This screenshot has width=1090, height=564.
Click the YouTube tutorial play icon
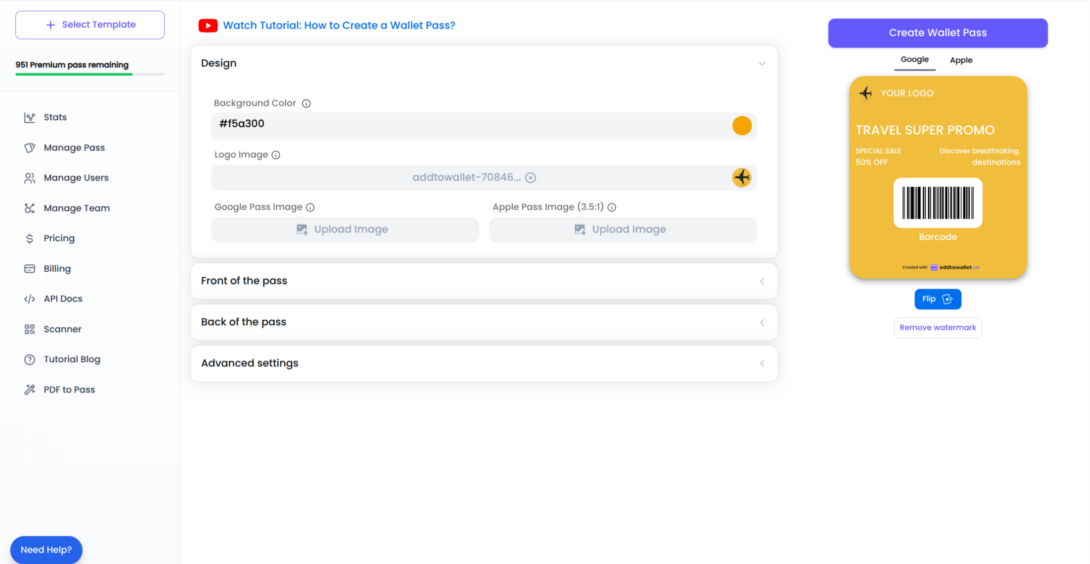tap(208, 26)
